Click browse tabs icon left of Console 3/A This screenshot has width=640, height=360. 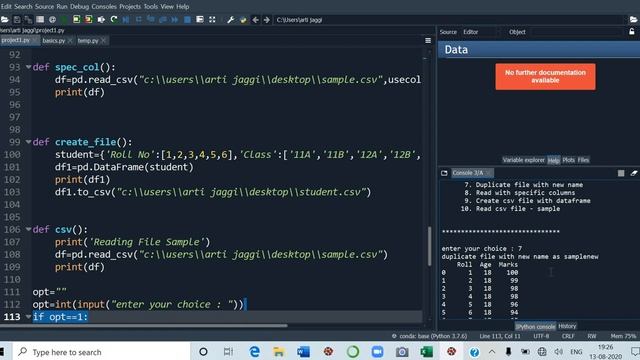point(444,173)
